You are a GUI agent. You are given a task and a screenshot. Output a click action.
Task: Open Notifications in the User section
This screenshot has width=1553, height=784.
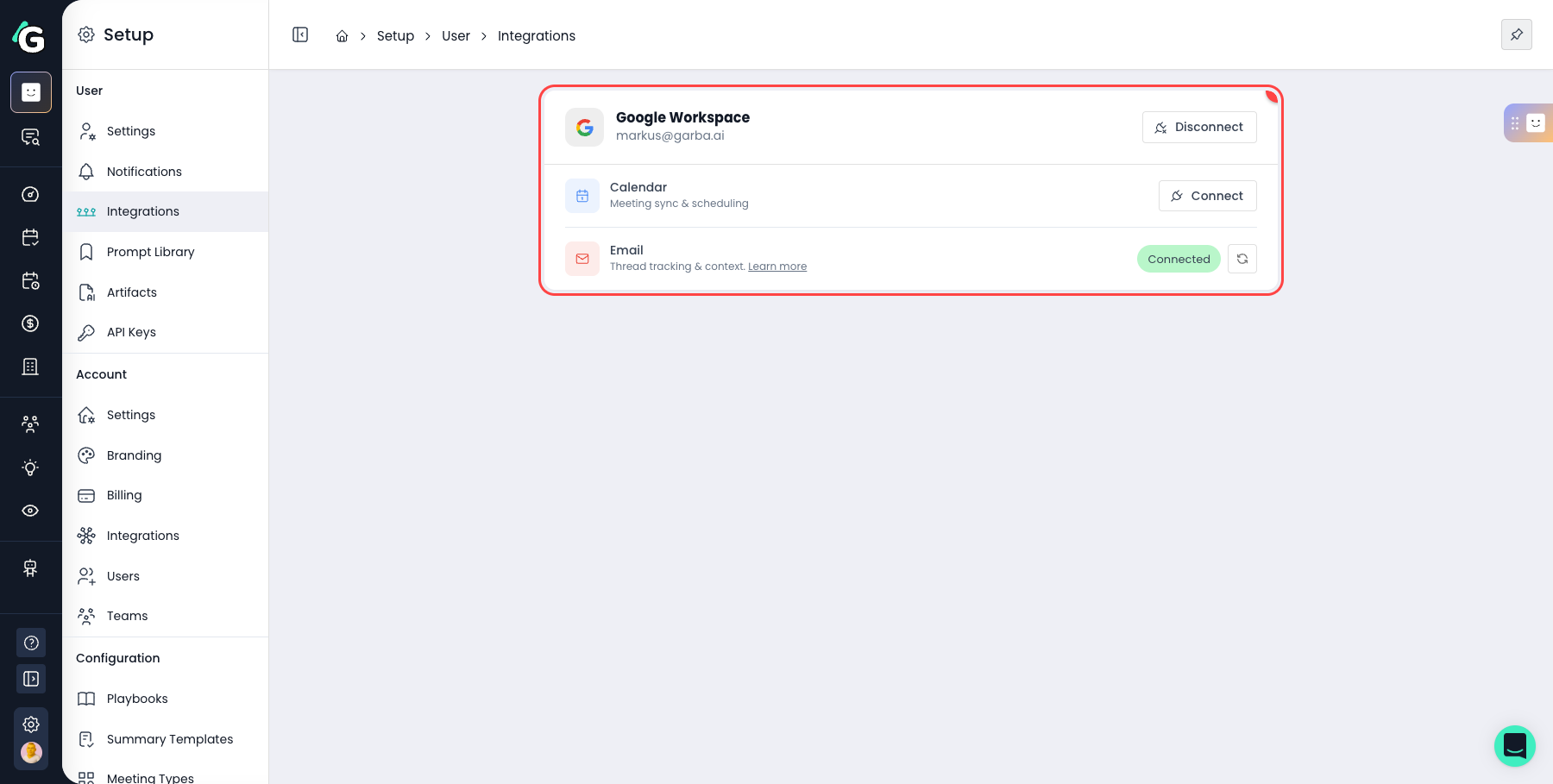(144, 172)
